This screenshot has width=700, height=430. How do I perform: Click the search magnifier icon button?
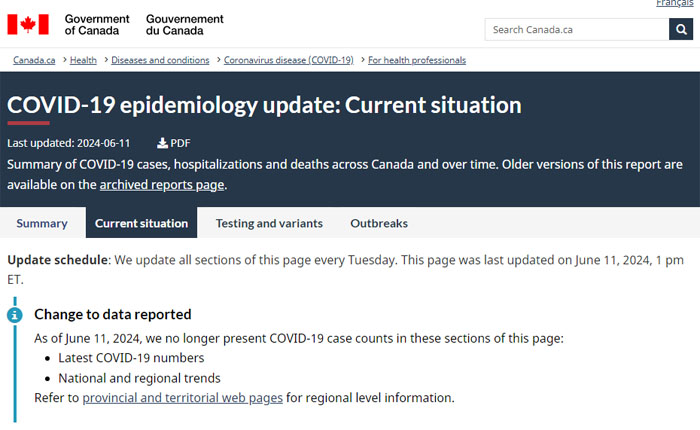[x=681, y=29]
